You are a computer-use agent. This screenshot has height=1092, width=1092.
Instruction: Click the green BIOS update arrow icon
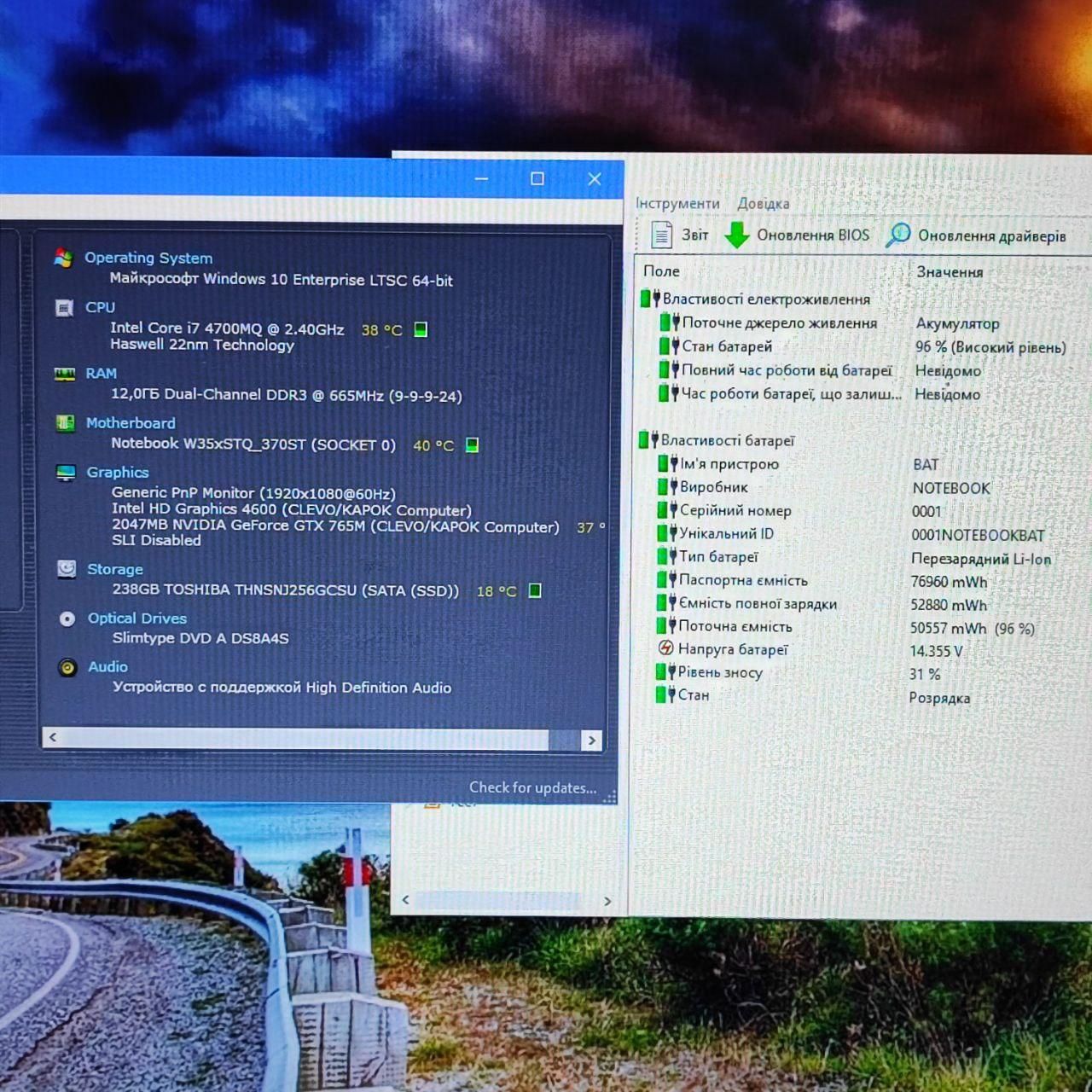[x=736, y=235]
